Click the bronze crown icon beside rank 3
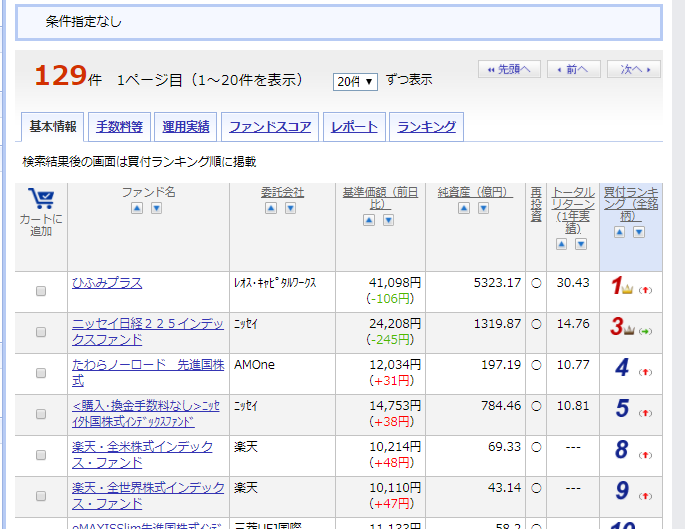The image size is (685, 529). pos(629,330)
